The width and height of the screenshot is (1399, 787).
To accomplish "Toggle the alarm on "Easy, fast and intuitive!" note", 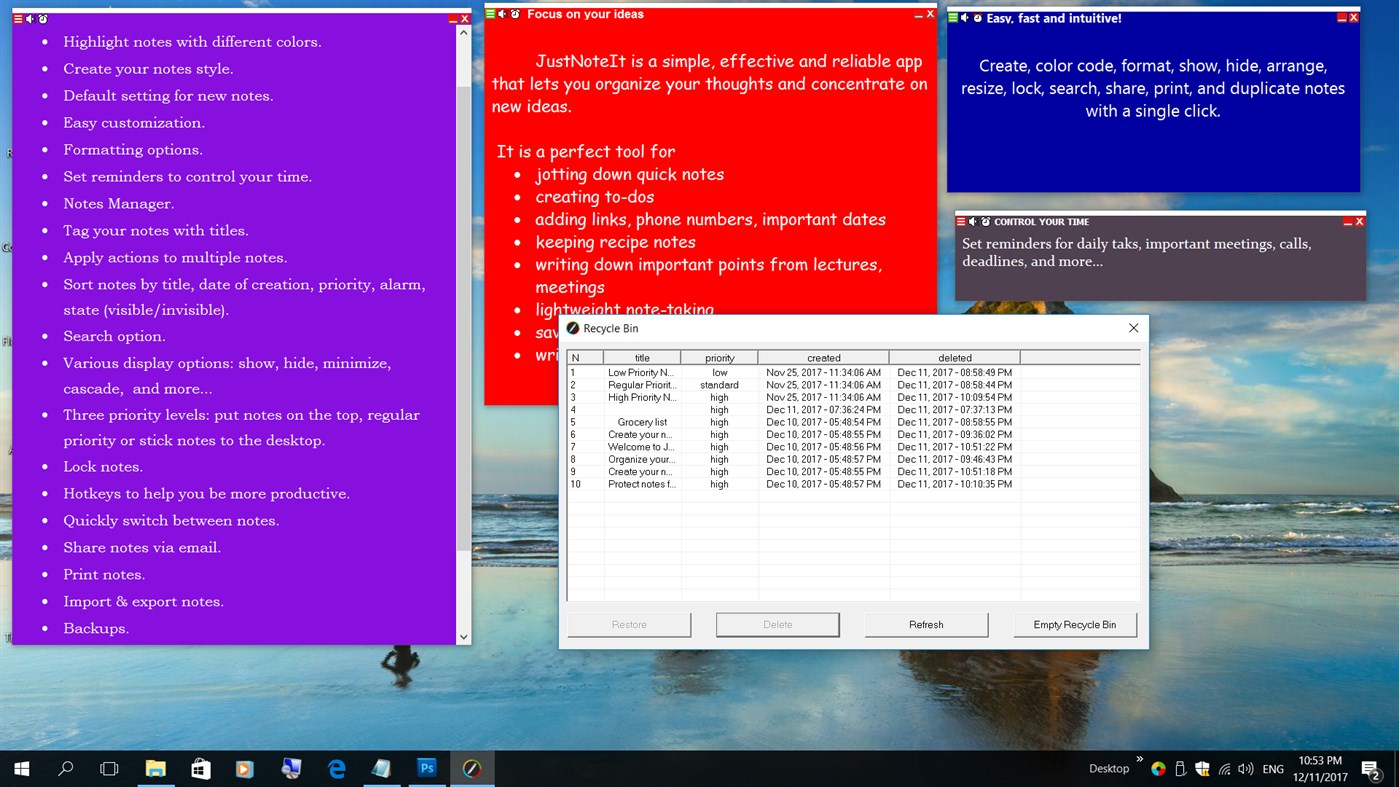I will 977,17.
